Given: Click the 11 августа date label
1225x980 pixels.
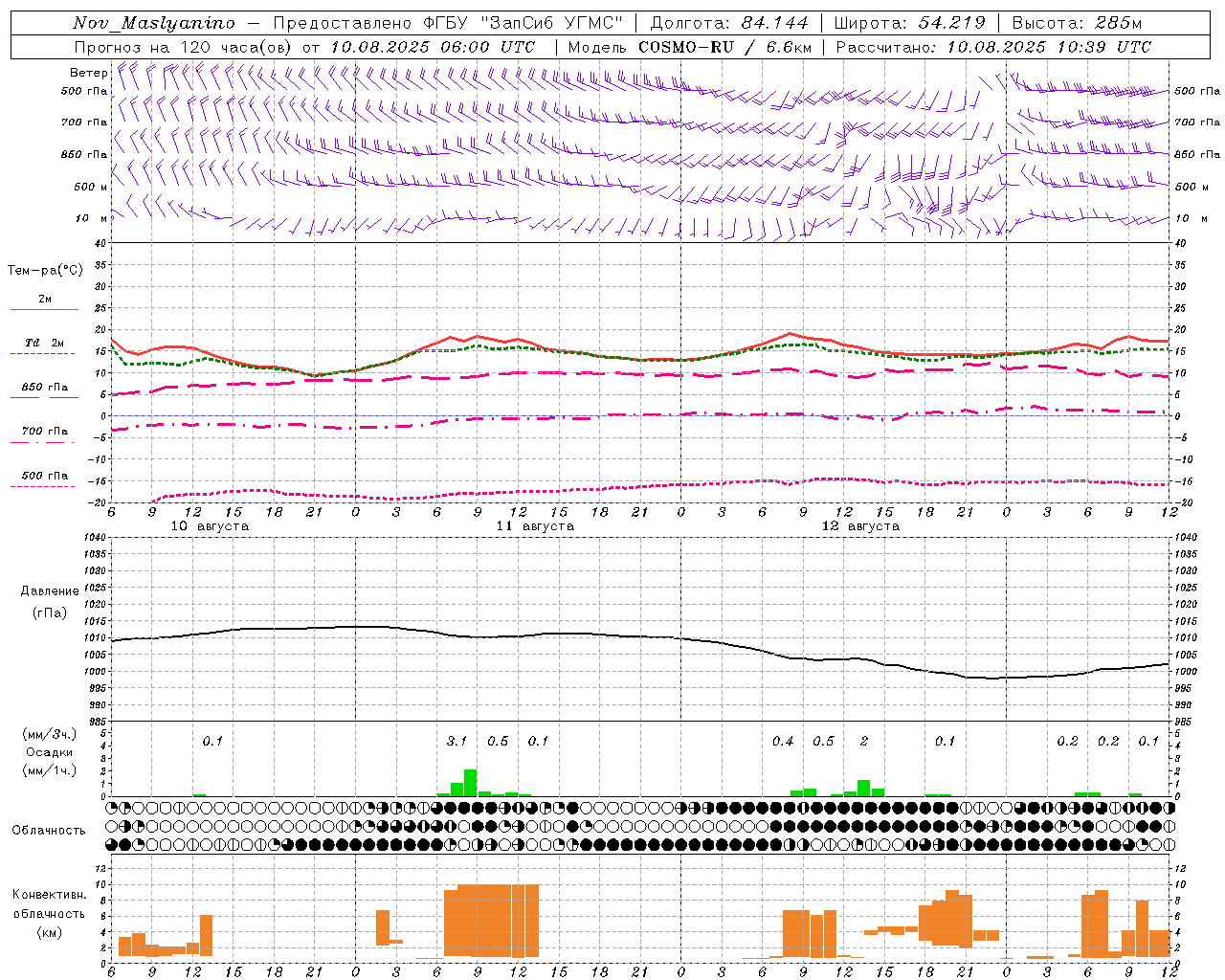Looking at the screenshot, I should coord(535,526).
